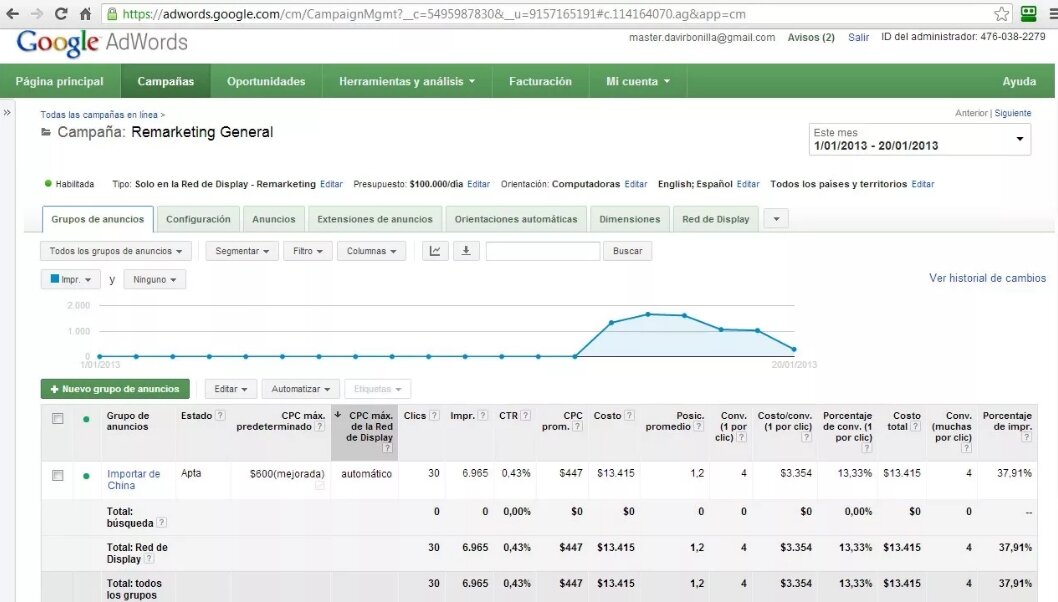This screenshot has width=1058, height=602.
Task: Open the Impr. metric dropdown
Action: coord(71,279)
